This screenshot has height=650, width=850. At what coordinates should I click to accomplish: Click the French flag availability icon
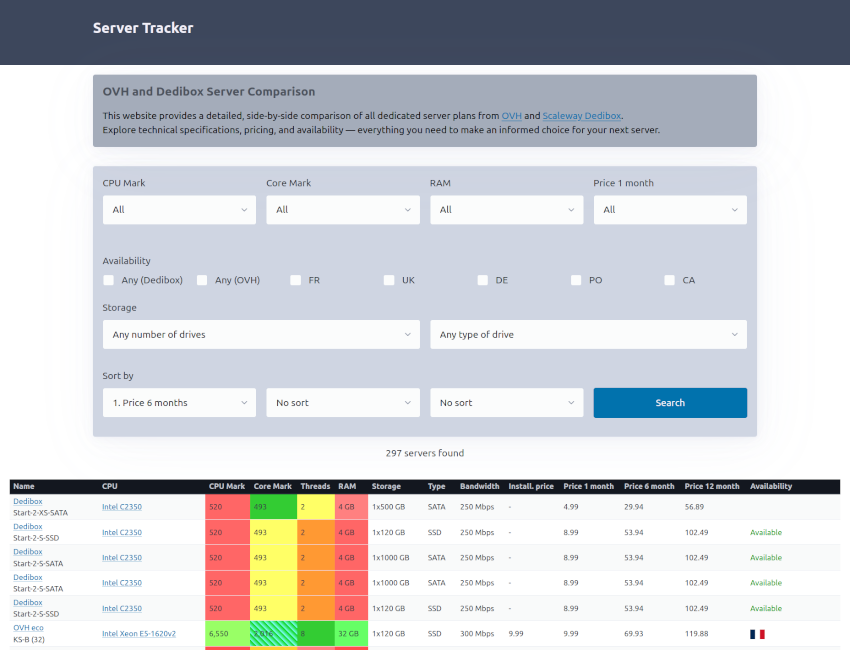coord(756,633)
